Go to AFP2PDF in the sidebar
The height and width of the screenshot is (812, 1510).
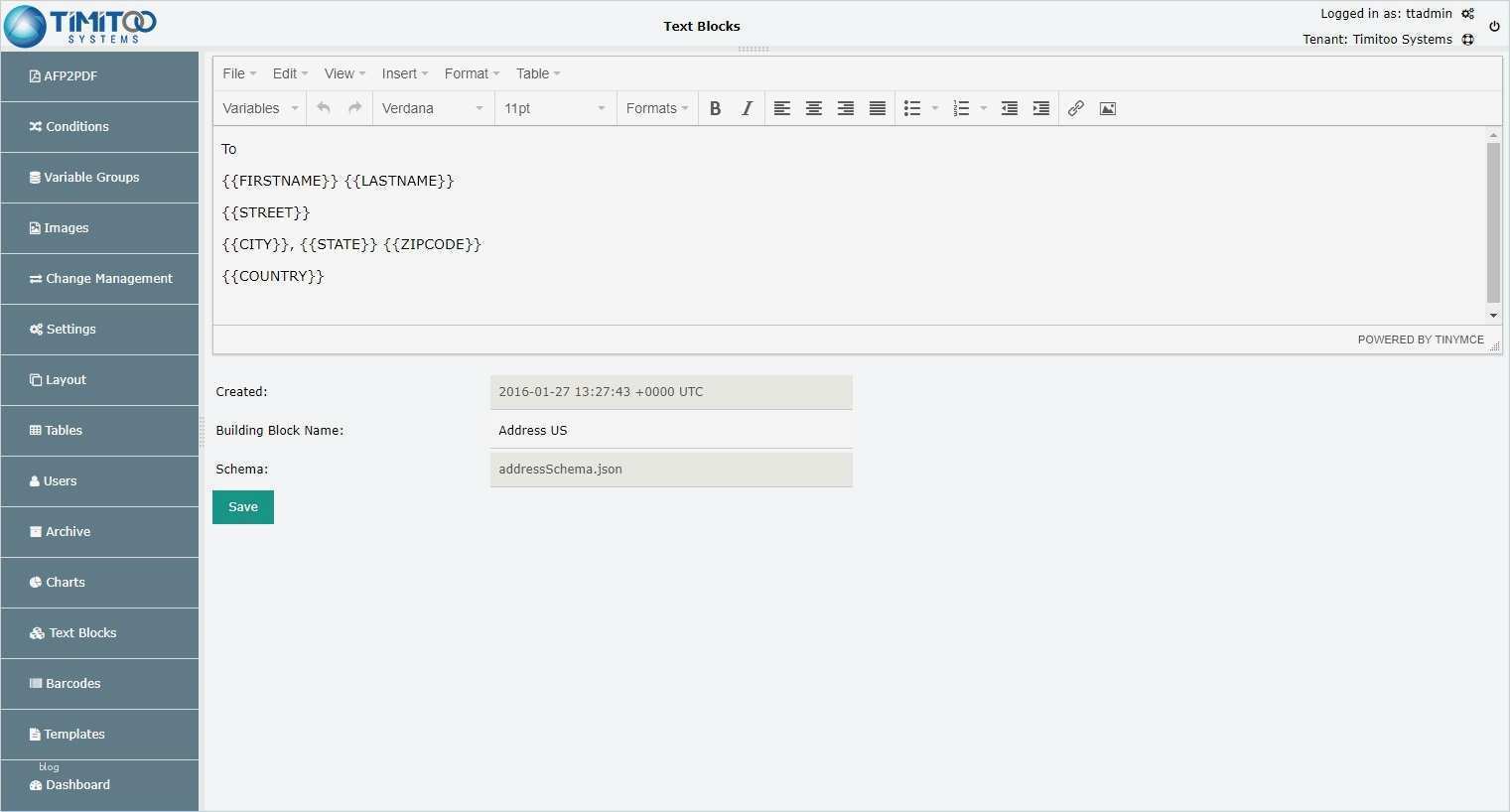(x=99, y=76)
